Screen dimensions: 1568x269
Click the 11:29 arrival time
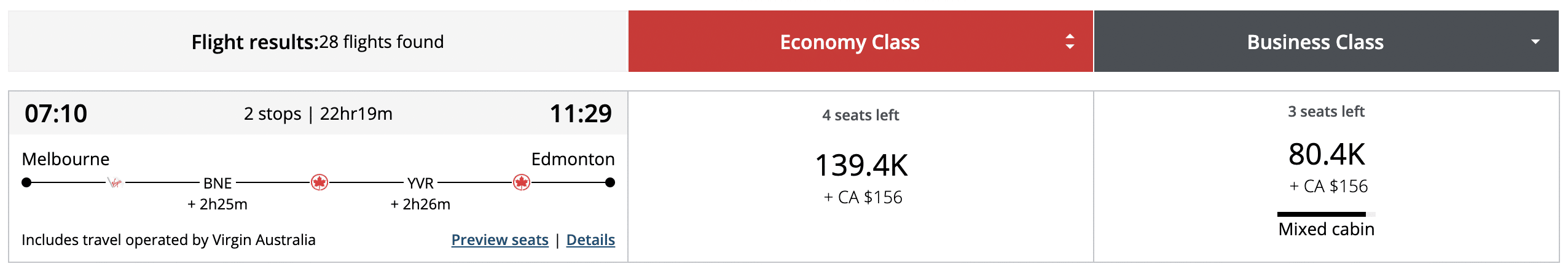click(x=580, y=114)
